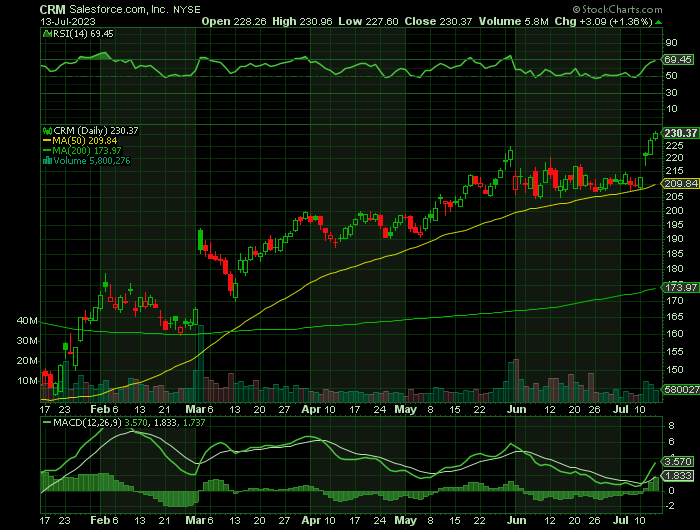
Task: Click the Feb label on the price chart axis
Action: (100, 409)
